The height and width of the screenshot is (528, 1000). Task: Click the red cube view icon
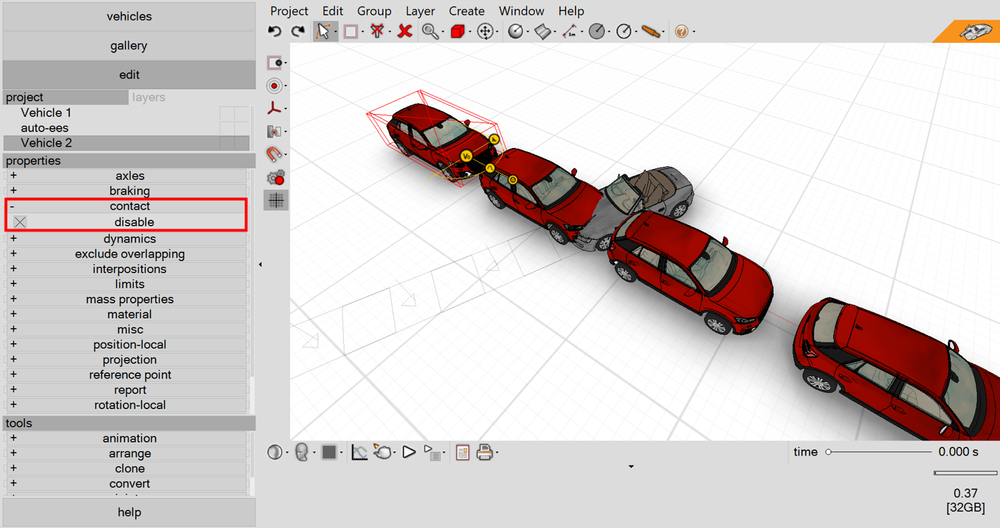pos(457,31)
